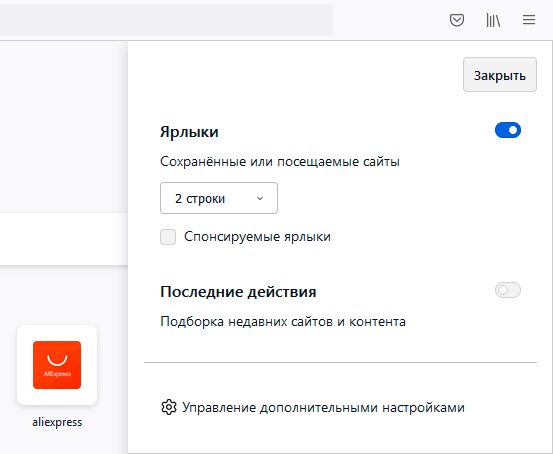The height and width of the screenshot is (454, 553).
Task: Click the chevron arrow in rows dropdown
Action: pos(260,199)
